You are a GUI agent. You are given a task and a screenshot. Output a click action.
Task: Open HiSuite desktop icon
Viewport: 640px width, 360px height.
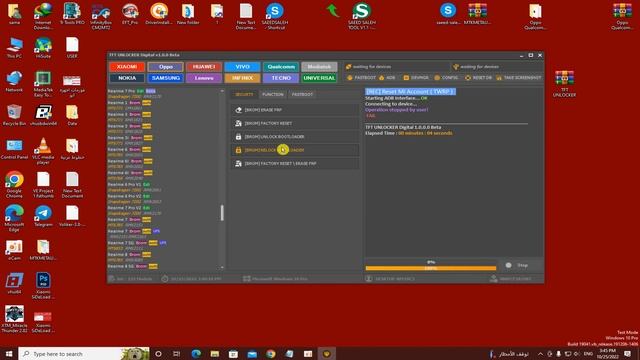[43, 48]
